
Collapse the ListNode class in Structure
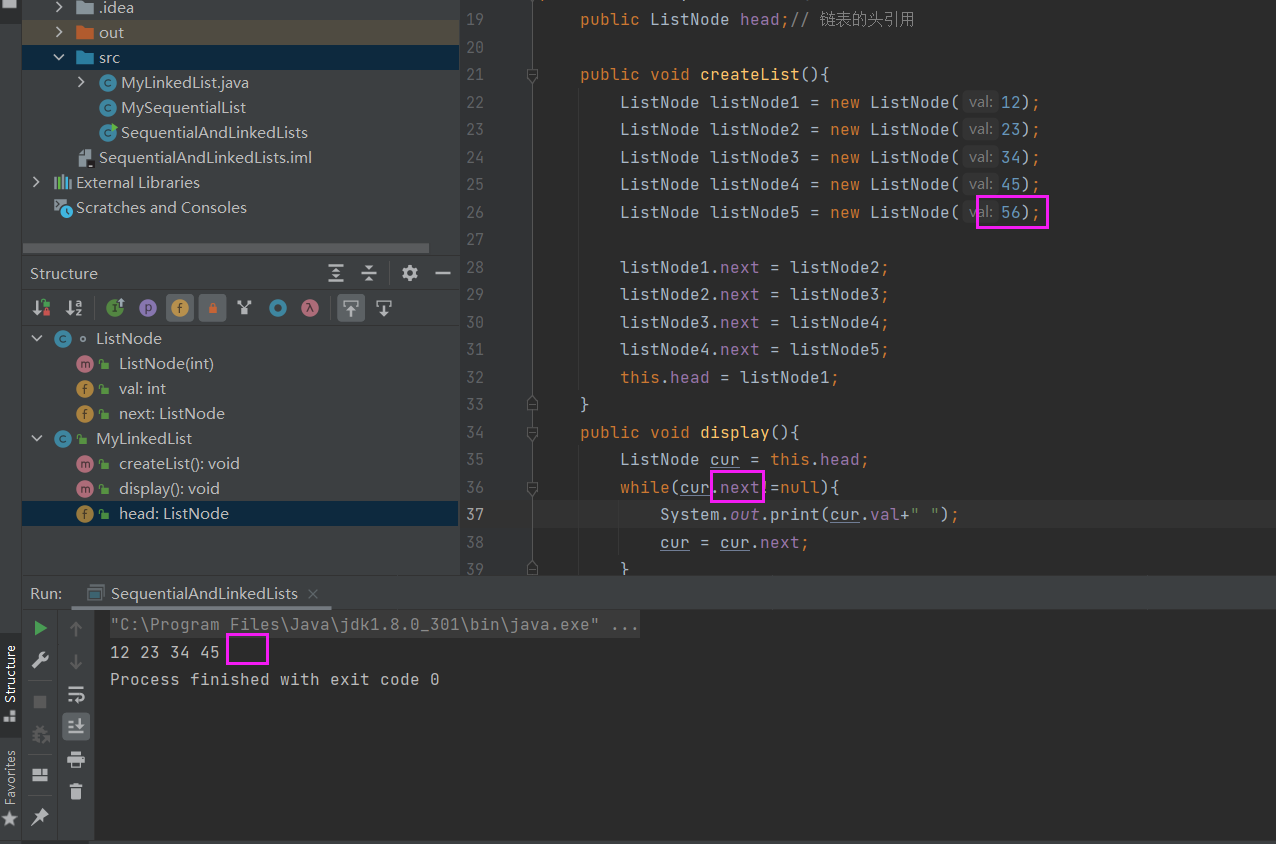click(x=37, y=338)
